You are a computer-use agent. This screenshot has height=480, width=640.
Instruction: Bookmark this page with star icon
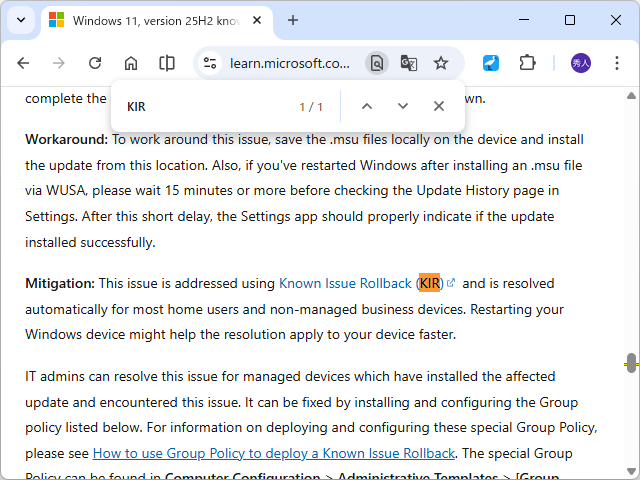tap(441, 63)
